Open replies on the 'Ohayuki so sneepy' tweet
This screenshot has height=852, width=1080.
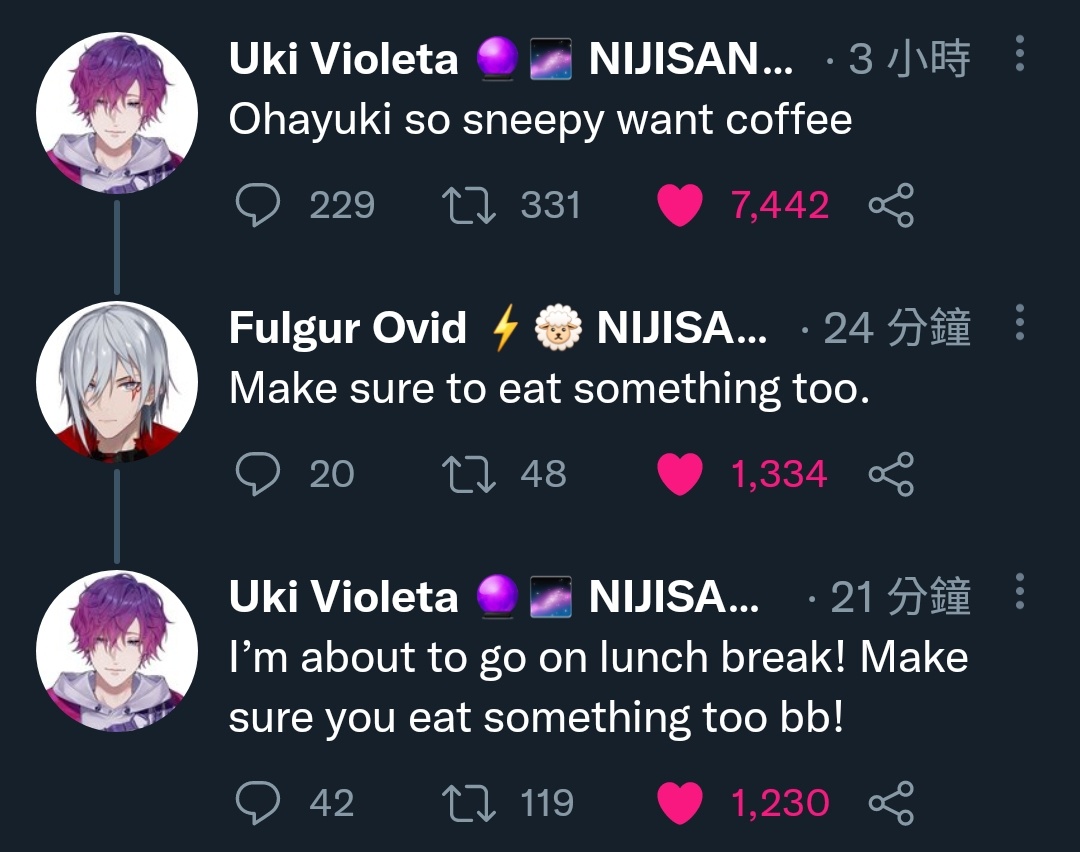258,205
